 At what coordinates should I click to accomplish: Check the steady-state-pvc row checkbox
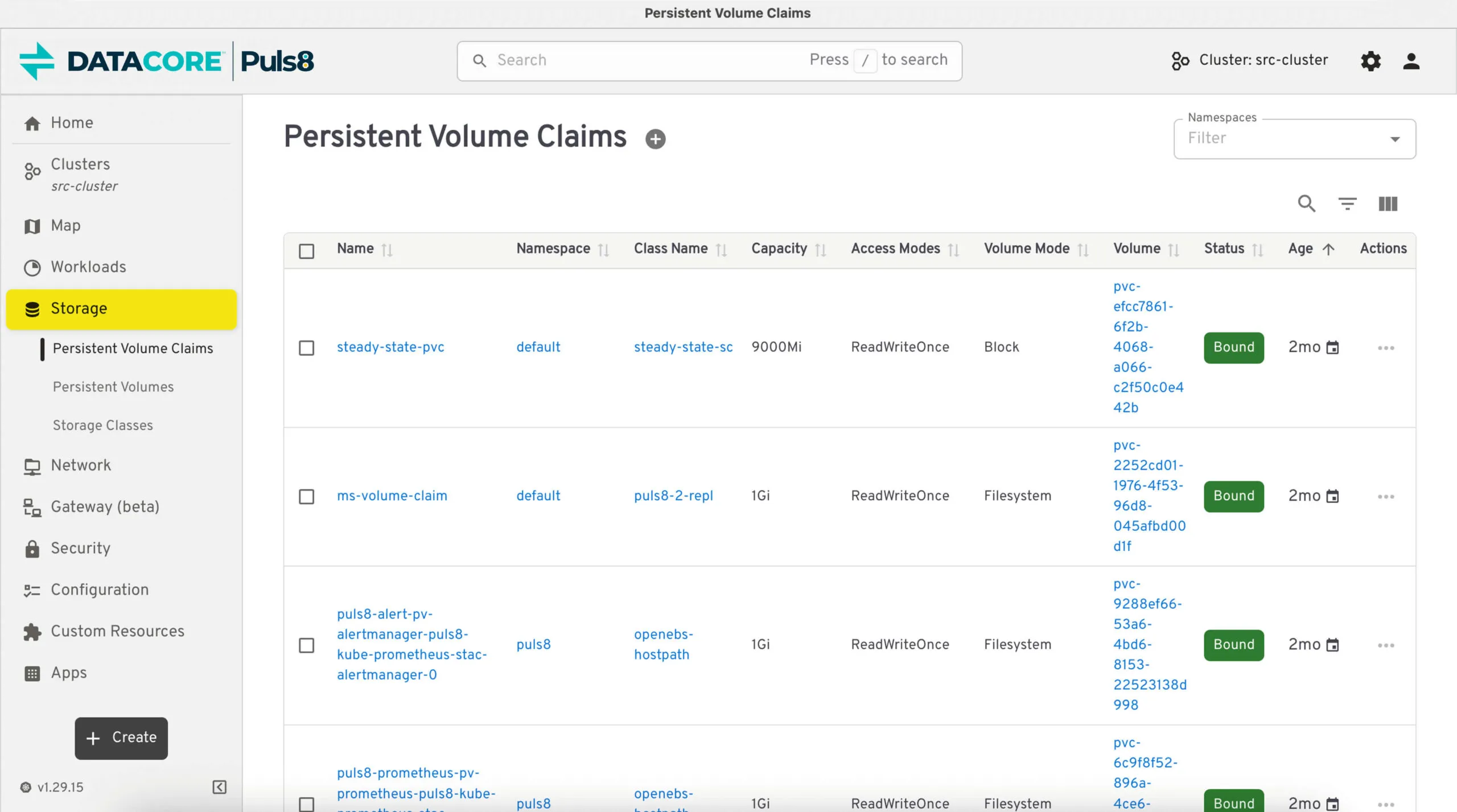coord(306,347)
